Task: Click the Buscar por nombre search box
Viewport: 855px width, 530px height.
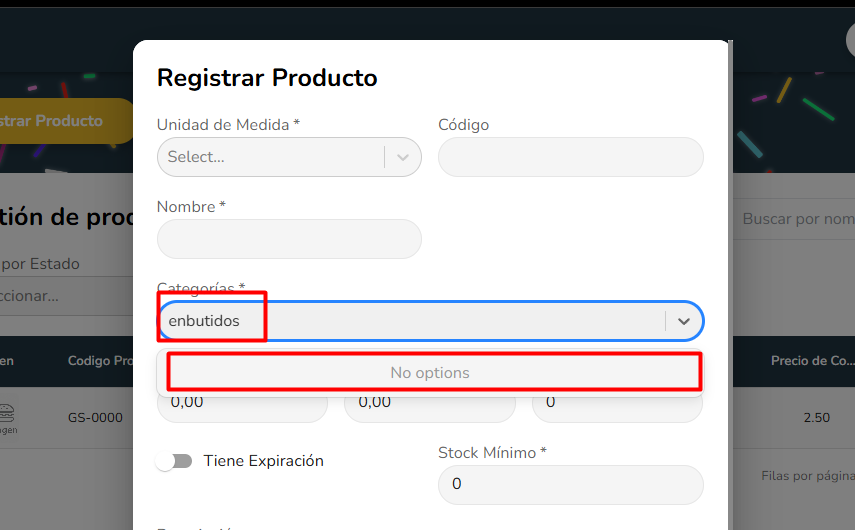Action: (x=796, y=219)
